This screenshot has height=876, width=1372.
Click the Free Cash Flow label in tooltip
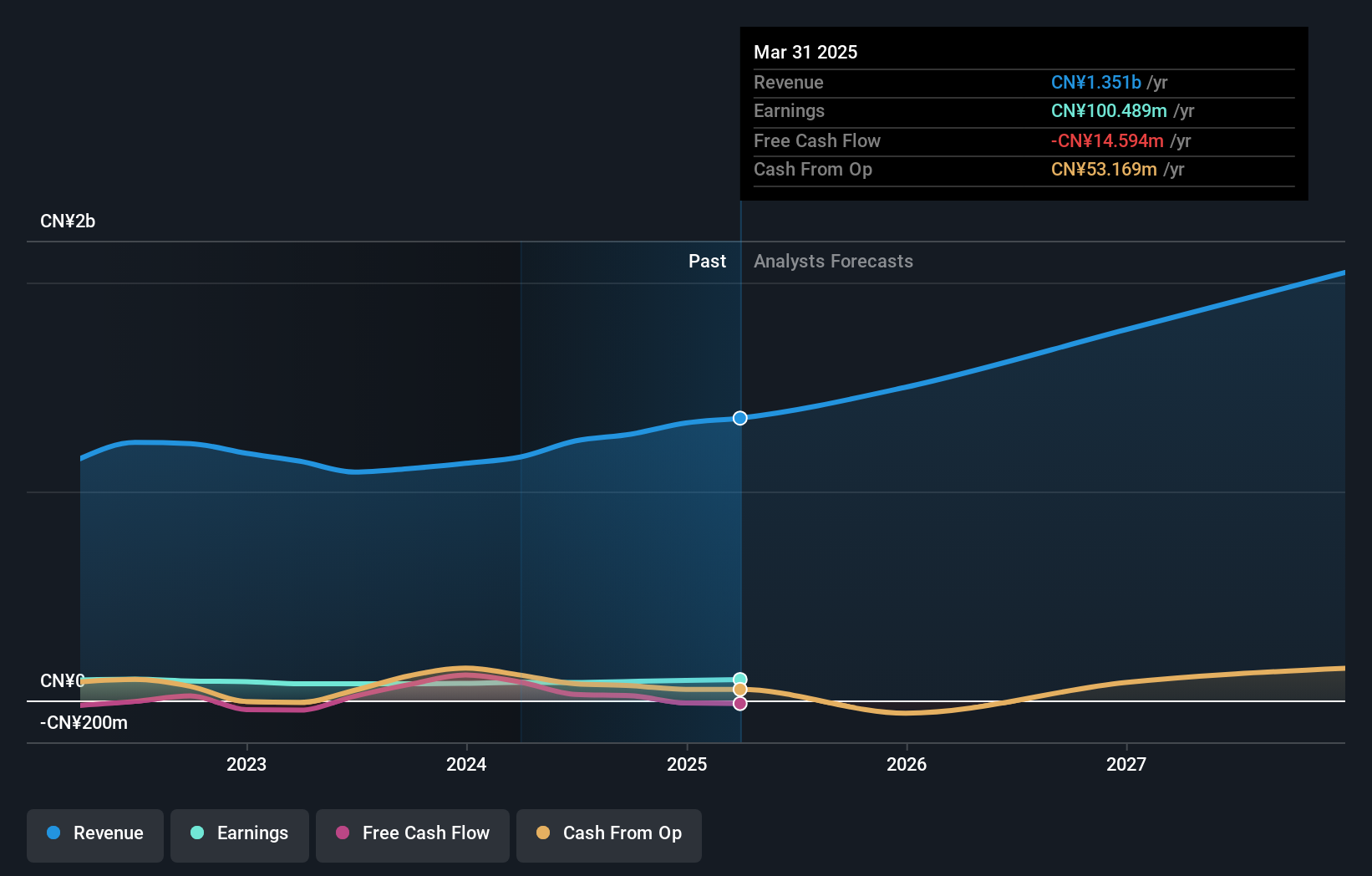pos(817,141)
